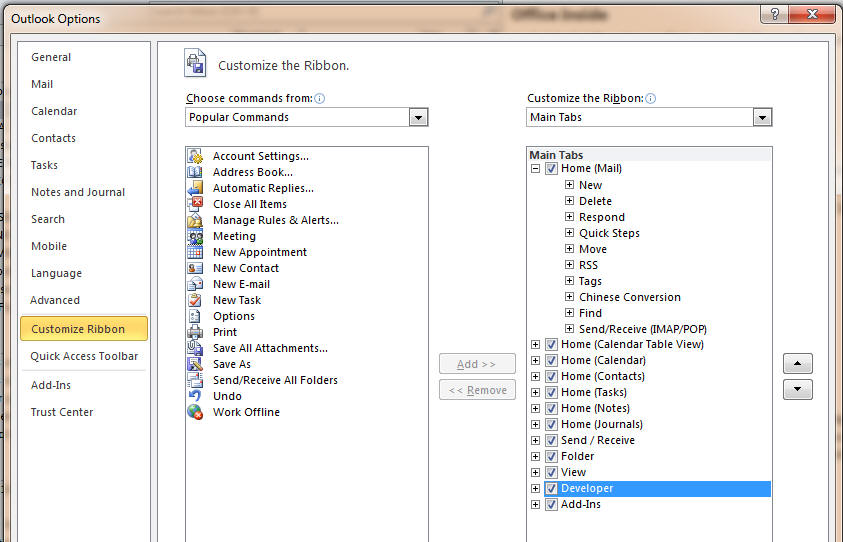Select the Address Book icon
843x542 pixels.
[195, 172]
